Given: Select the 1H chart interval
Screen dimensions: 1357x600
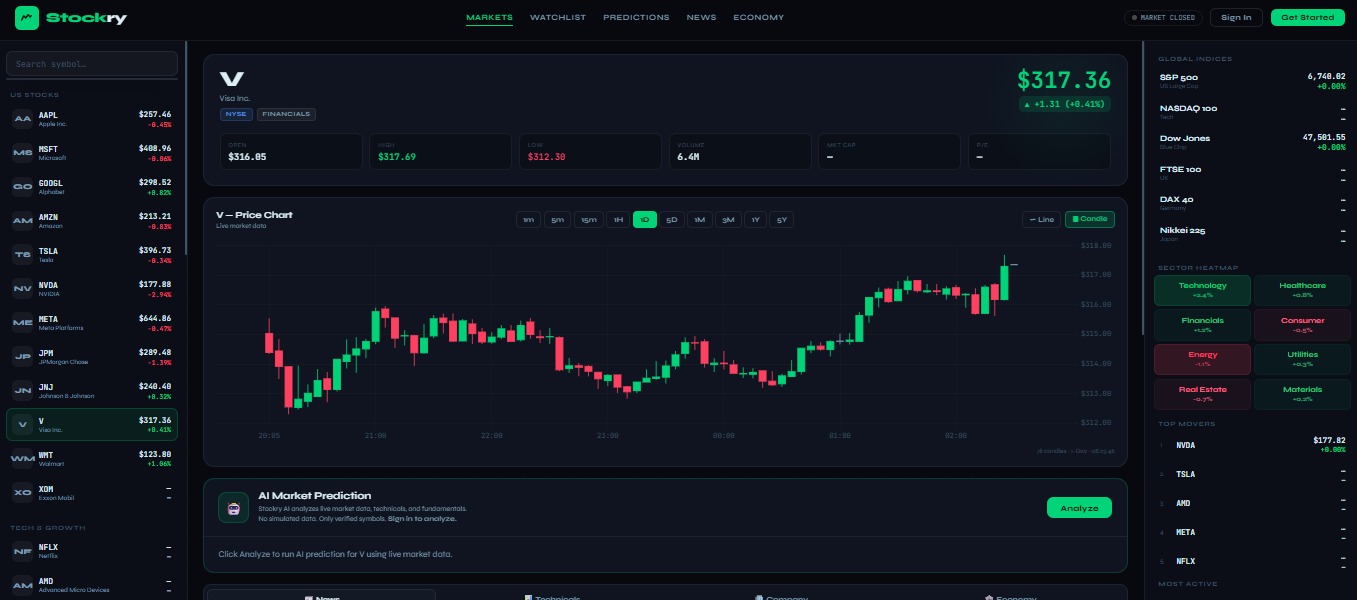Looking at the screenshot, I should (618, 220).
